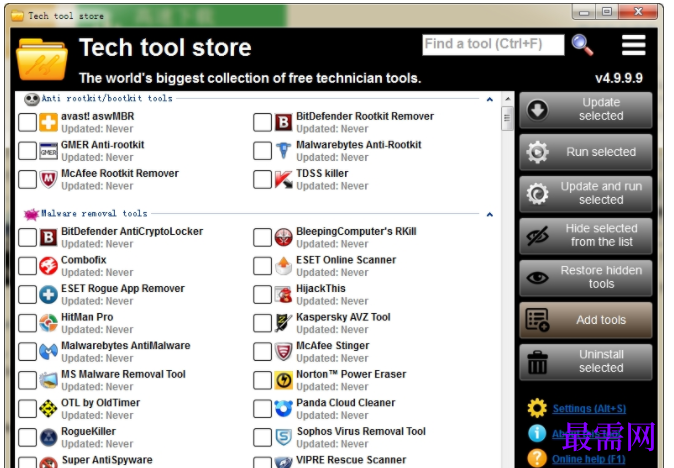Click the tool list scrollbar thumb
Image resolution: width=674 pixels, height=468 pixels.
tap(507, 118)
